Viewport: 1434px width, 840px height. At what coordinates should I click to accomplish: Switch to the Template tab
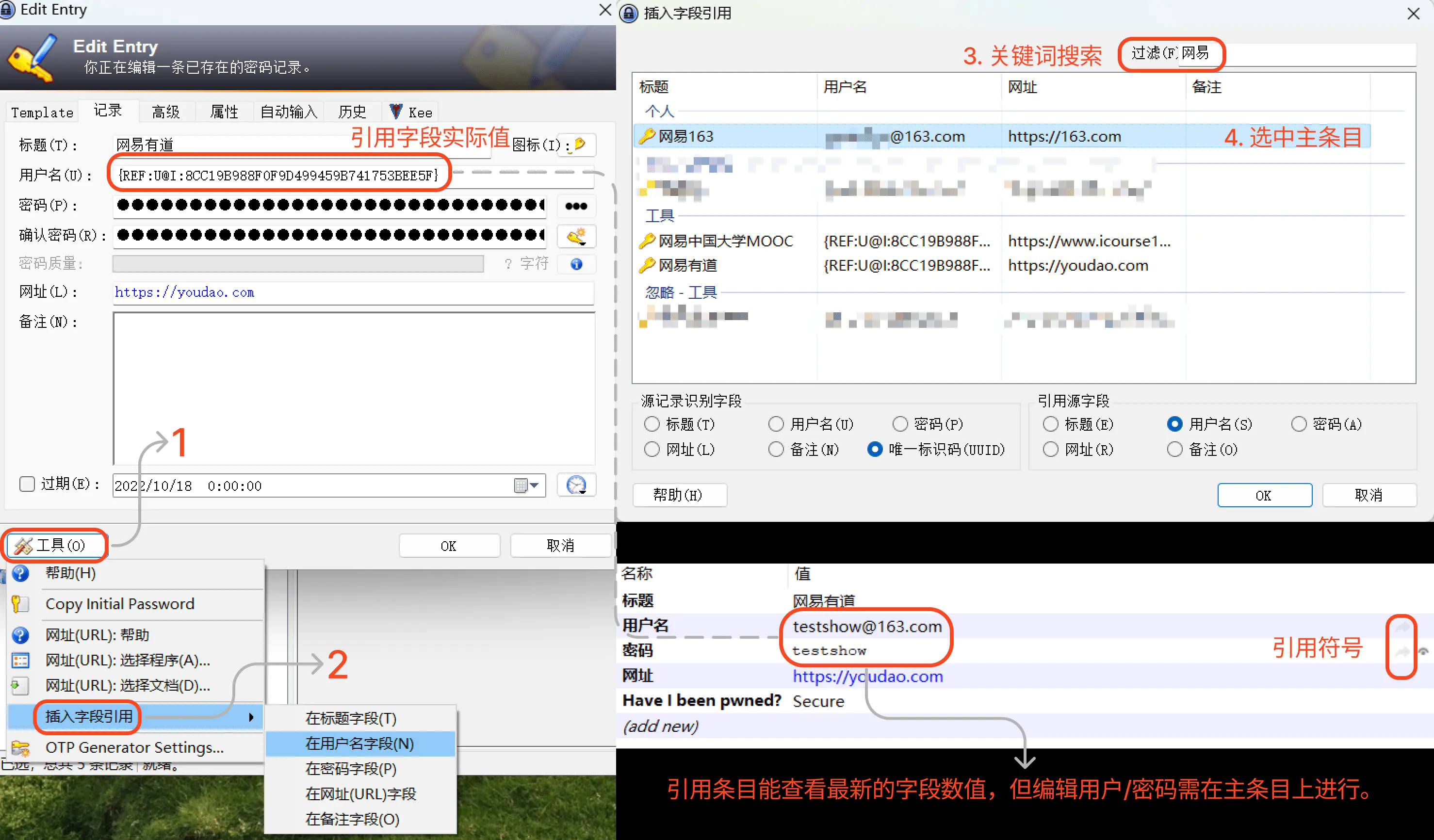point(43,112)
